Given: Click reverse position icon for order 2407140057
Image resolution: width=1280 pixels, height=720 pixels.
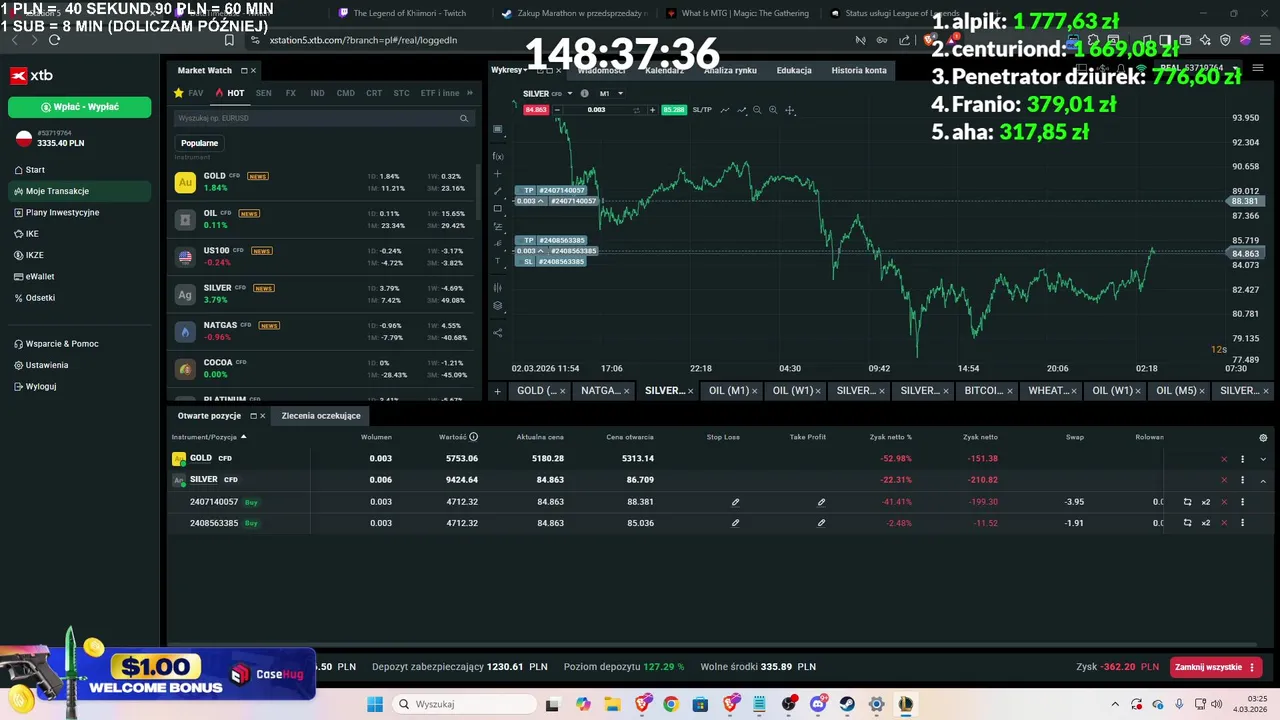Looking at the screenshot, I should tap(1187, 502).
